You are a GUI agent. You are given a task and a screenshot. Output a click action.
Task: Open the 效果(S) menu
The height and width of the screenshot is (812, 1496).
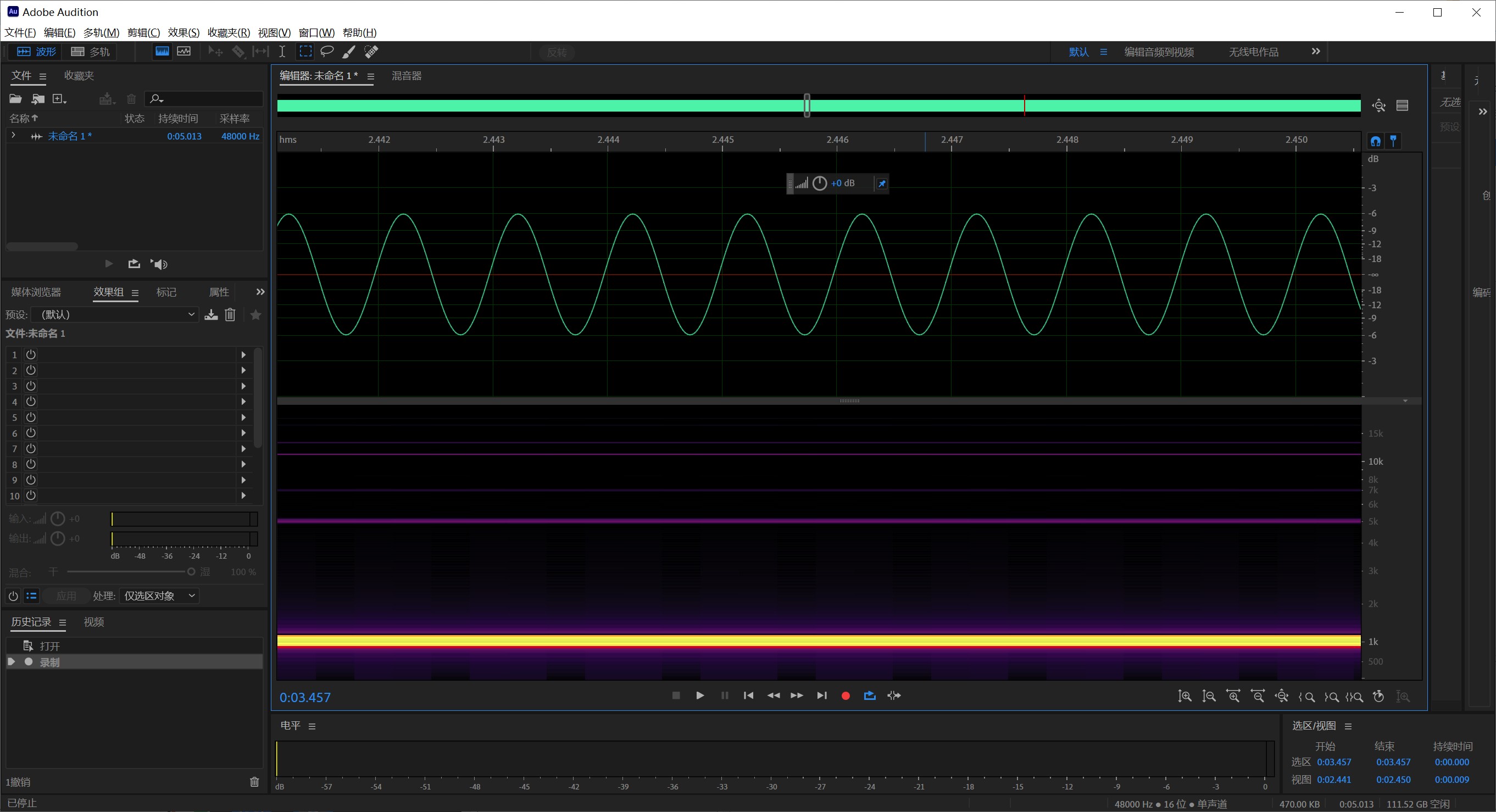tap(183, 32)
